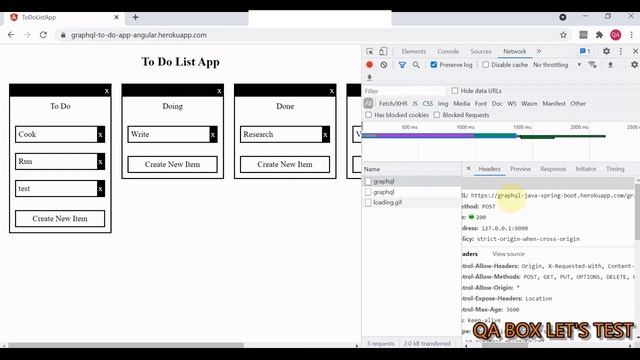
Task: Click the page horizontal scrollbar
Action: [126, 345]
